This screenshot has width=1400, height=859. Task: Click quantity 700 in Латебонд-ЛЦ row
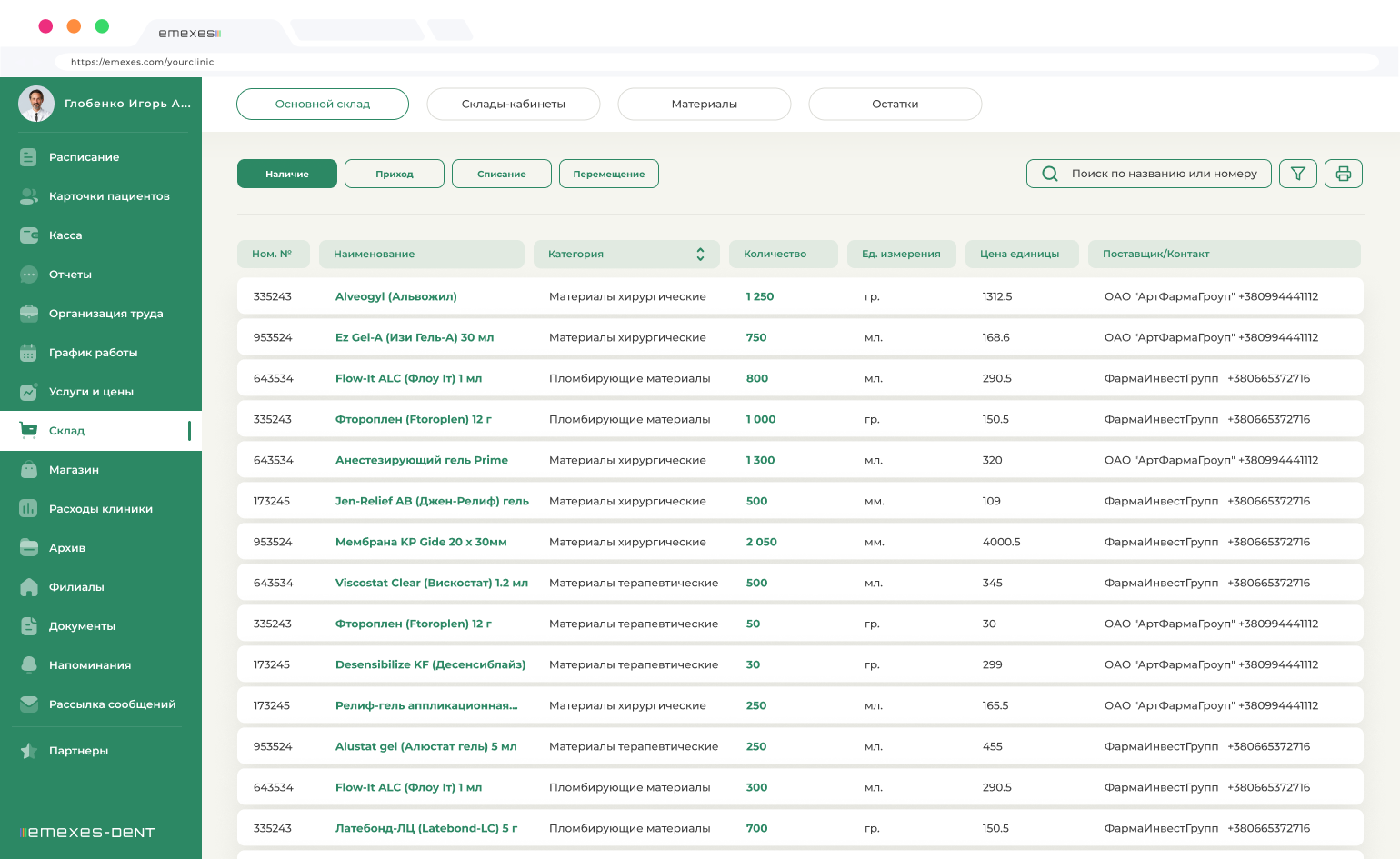point(756,828)
